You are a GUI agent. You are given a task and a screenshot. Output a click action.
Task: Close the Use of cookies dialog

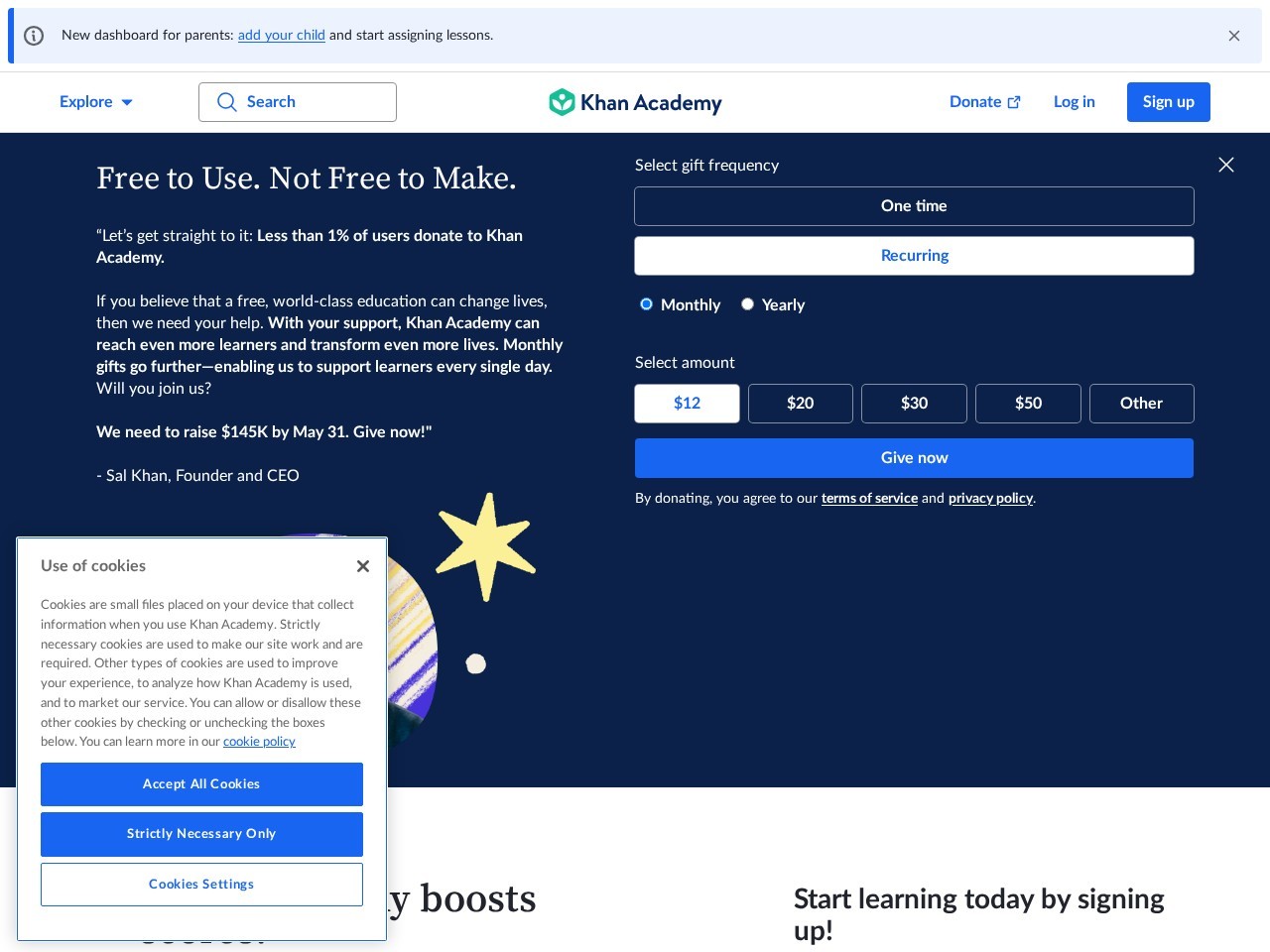click(x=363, y=566)
